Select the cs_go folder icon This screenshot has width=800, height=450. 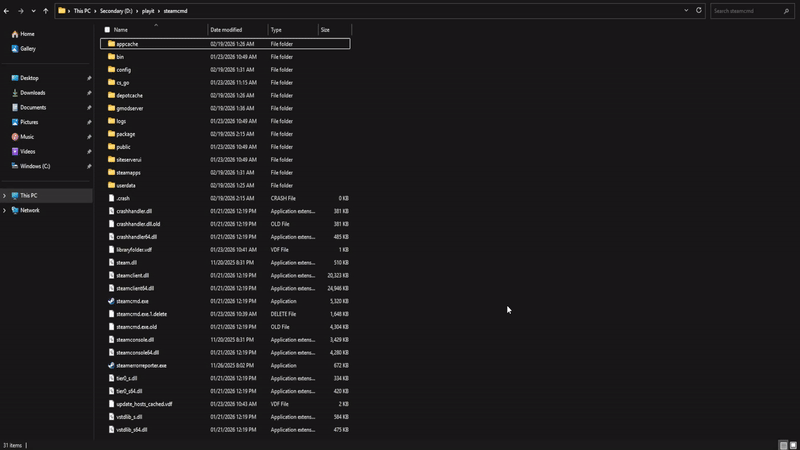point(111,82)
